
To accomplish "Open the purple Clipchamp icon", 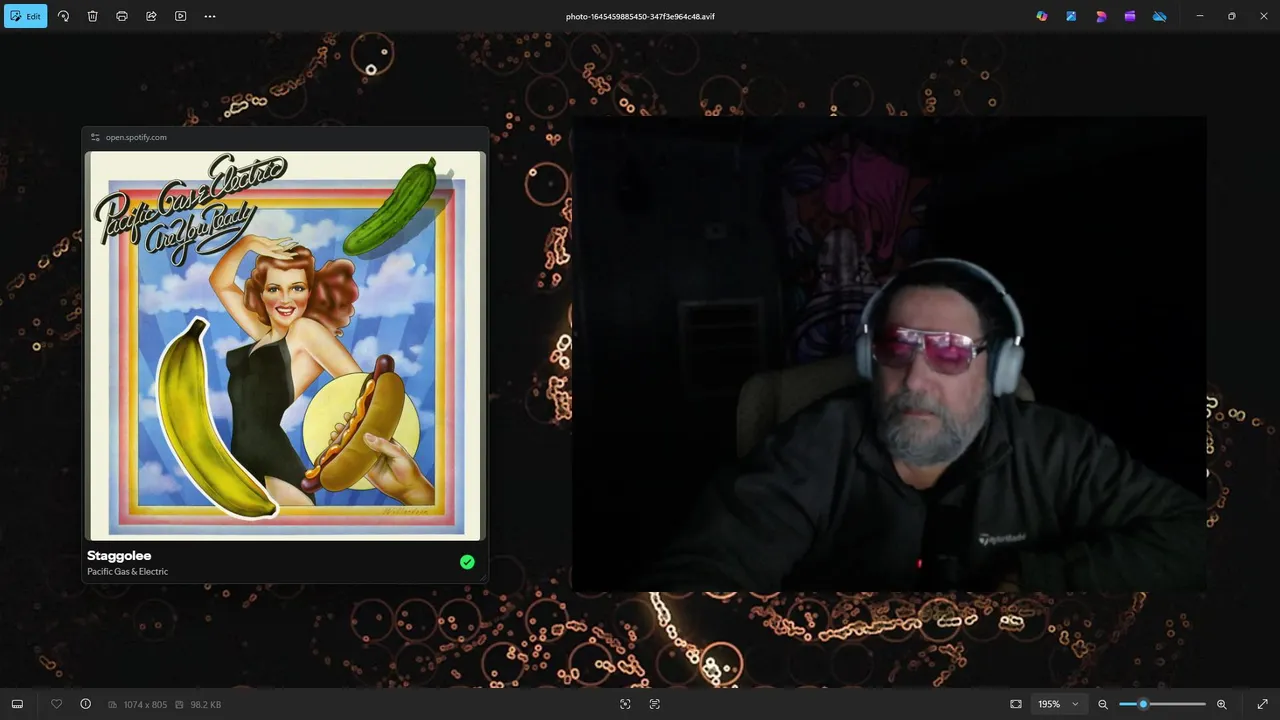I will 1130,16.
